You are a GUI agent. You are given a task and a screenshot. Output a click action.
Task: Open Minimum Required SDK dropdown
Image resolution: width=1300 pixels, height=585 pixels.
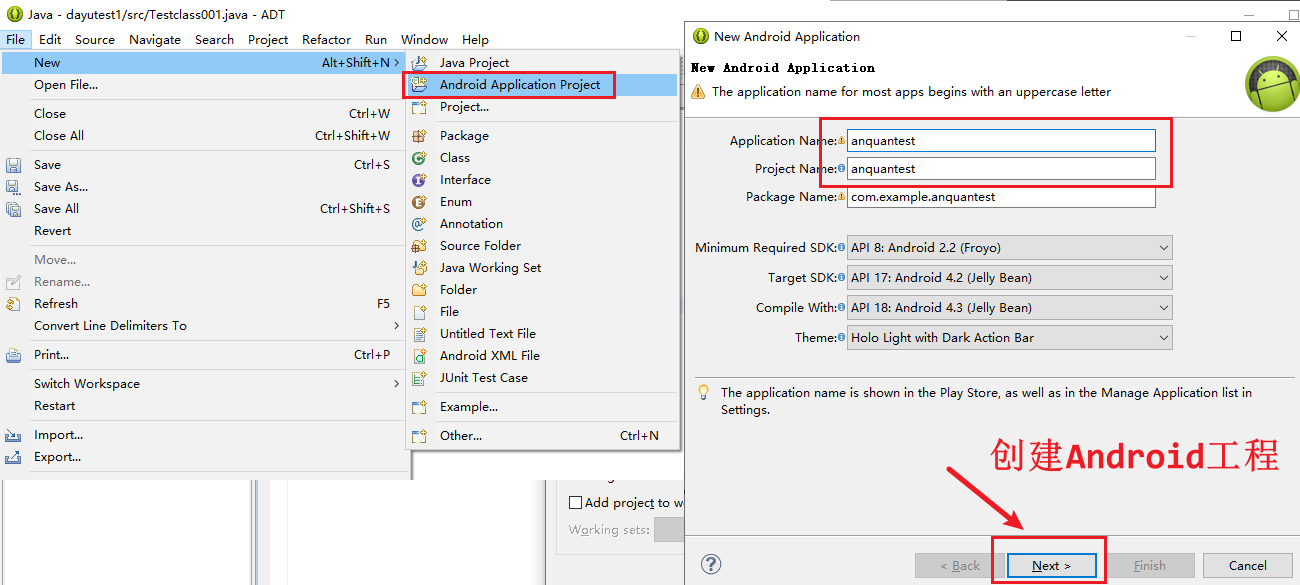pos(1009,248)
